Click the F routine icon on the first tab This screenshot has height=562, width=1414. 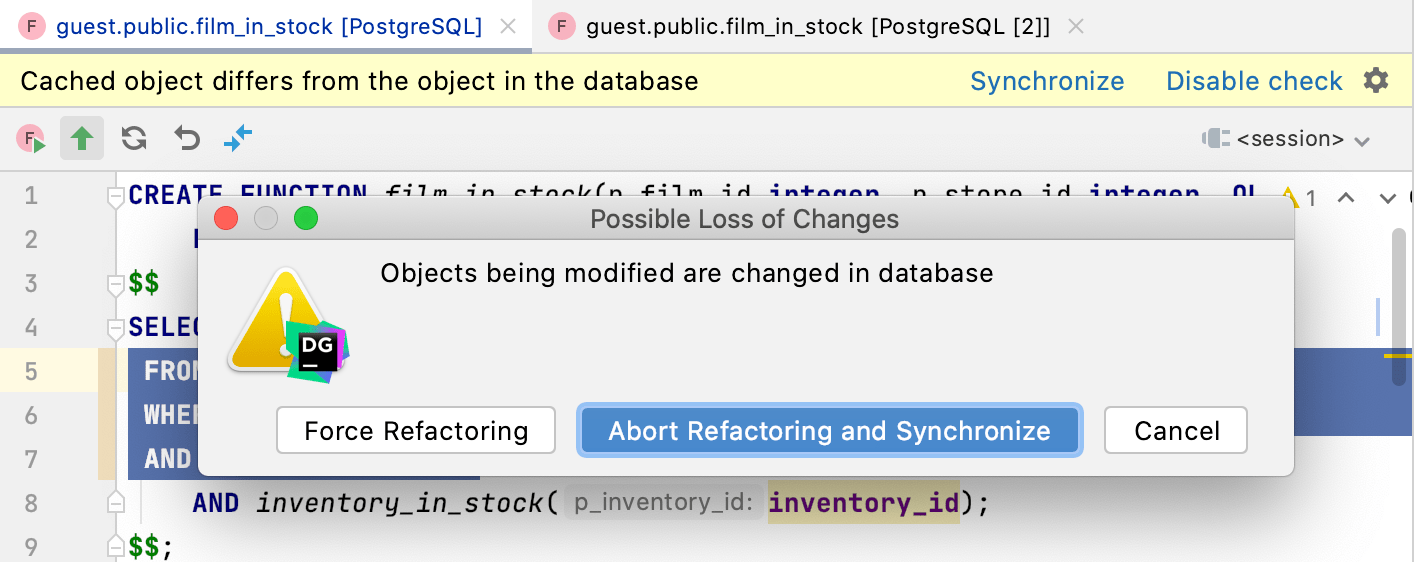pos(32,27)
